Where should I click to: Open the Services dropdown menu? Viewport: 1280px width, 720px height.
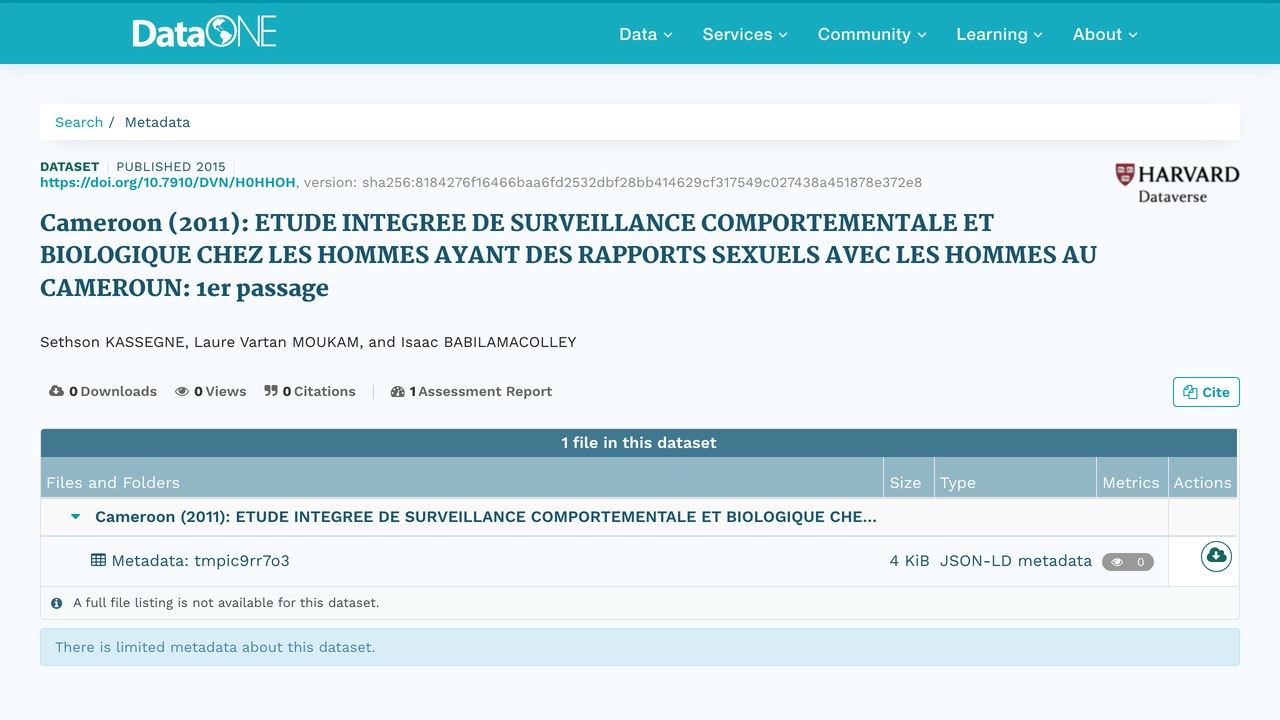pyautogui.click(x=745, y=34)
